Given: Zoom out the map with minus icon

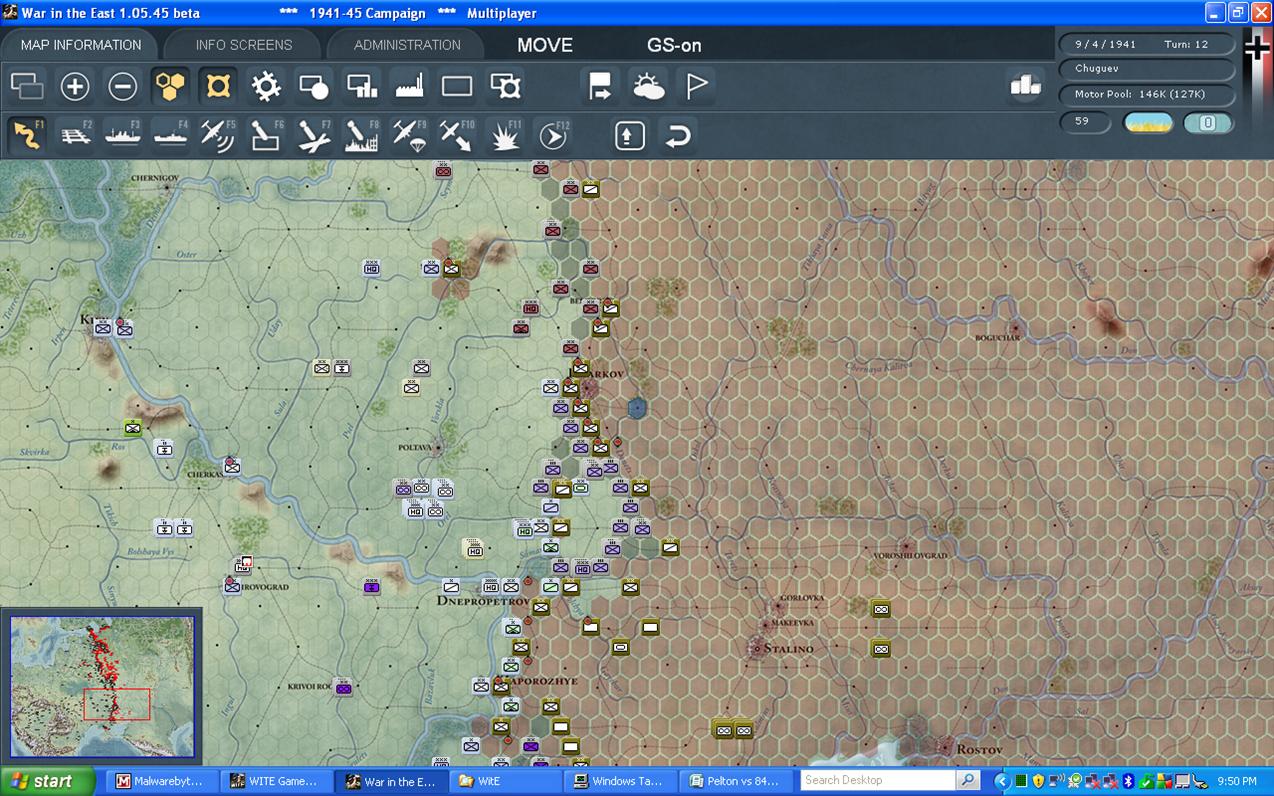Looking at the screenshot, I should (x=123, y=86).
